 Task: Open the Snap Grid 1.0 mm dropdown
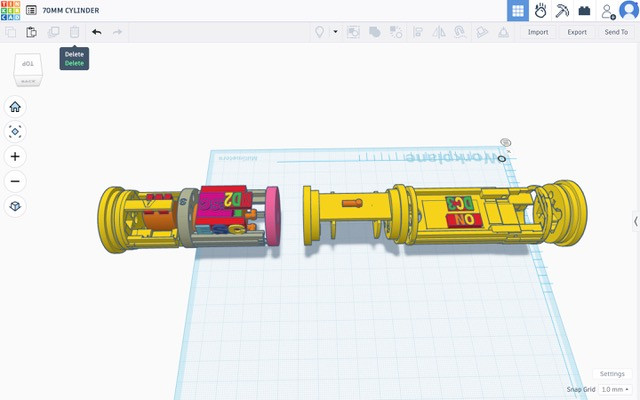coord(613,389)
